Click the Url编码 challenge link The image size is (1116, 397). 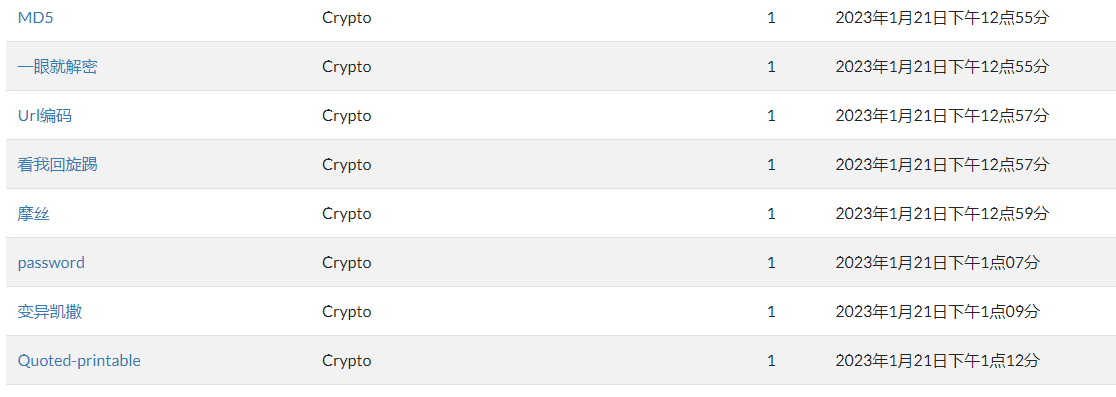point(44,115)
